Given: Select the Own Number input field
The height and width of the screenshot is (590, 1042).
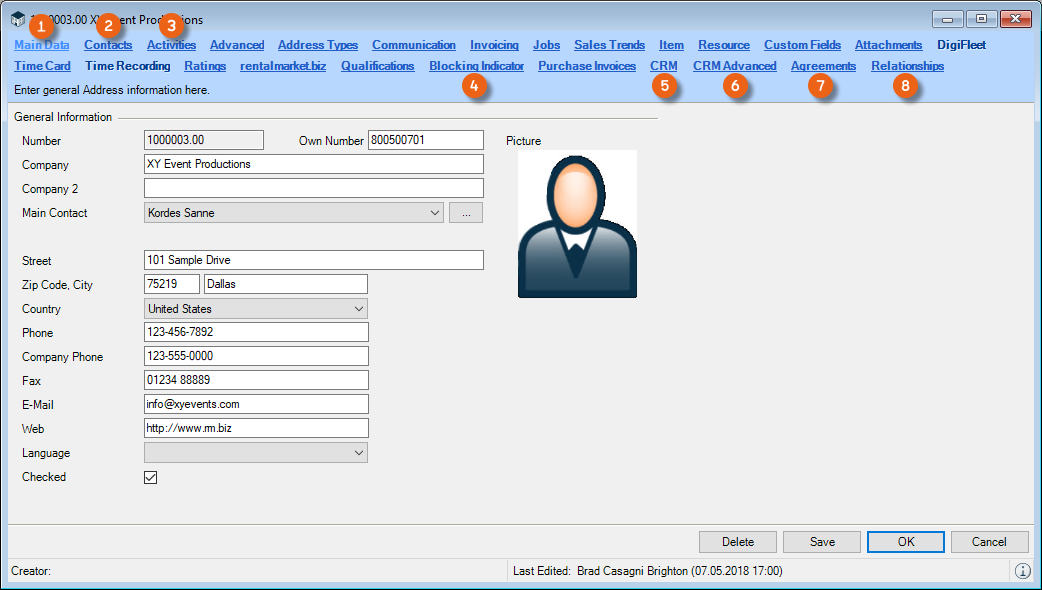Looking at the screenshot, I should click(425, 140).
